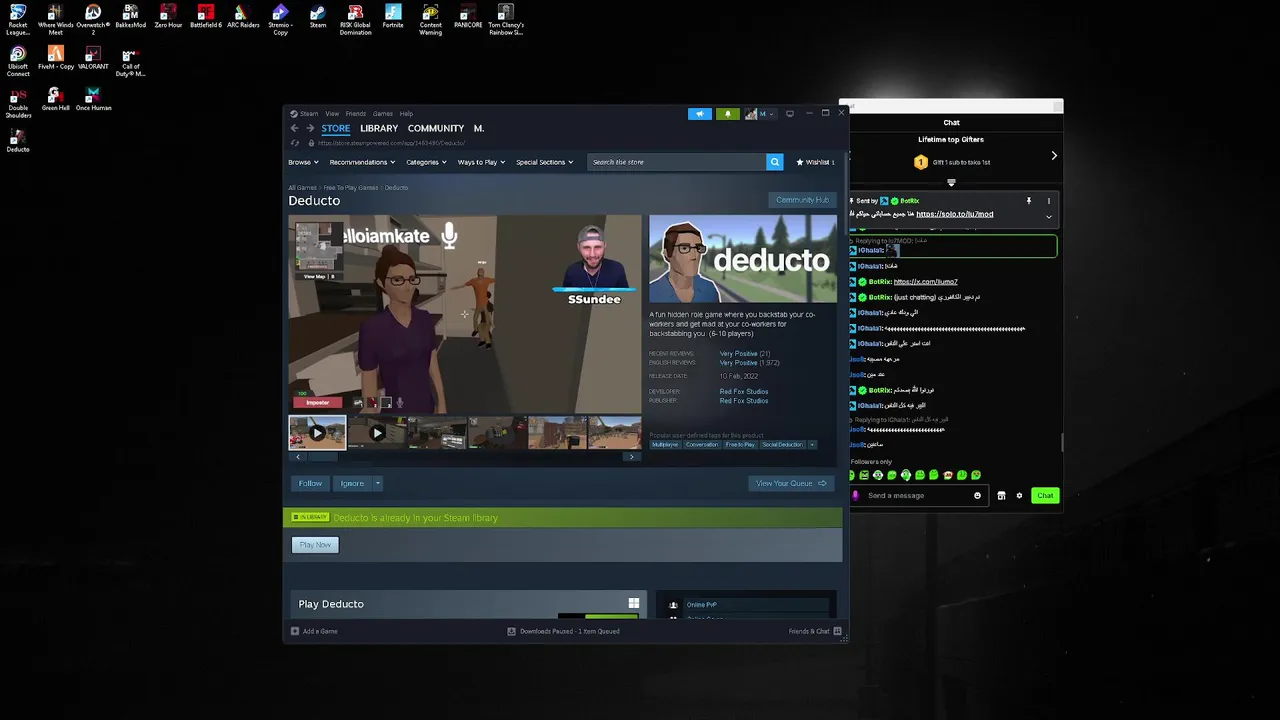Open the RISK Global Domination desktop shortcut

pos(355,19)
